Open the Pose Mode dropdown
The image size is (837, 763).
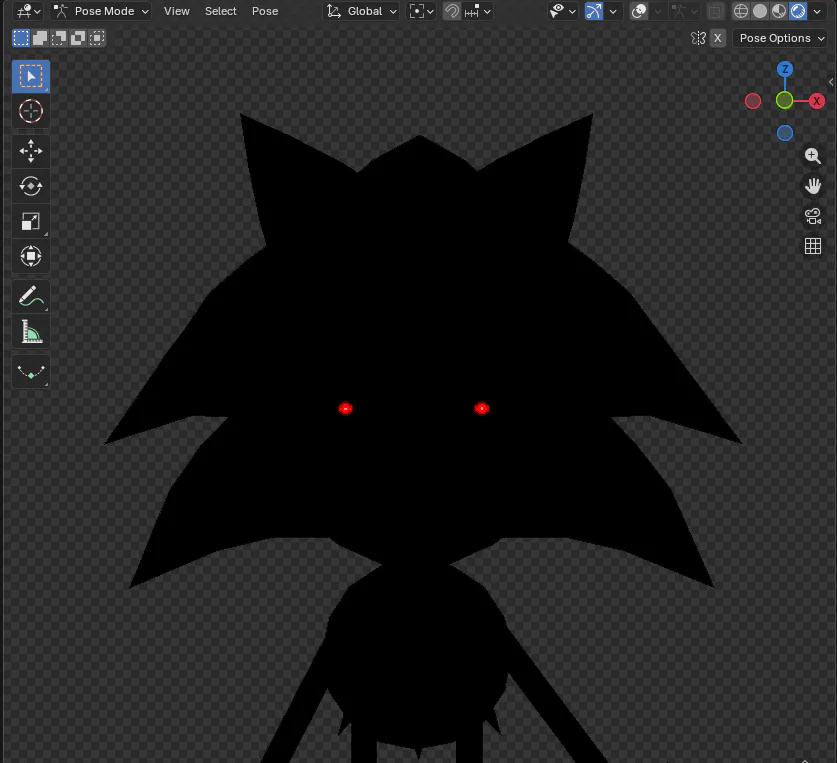point(100,11)
